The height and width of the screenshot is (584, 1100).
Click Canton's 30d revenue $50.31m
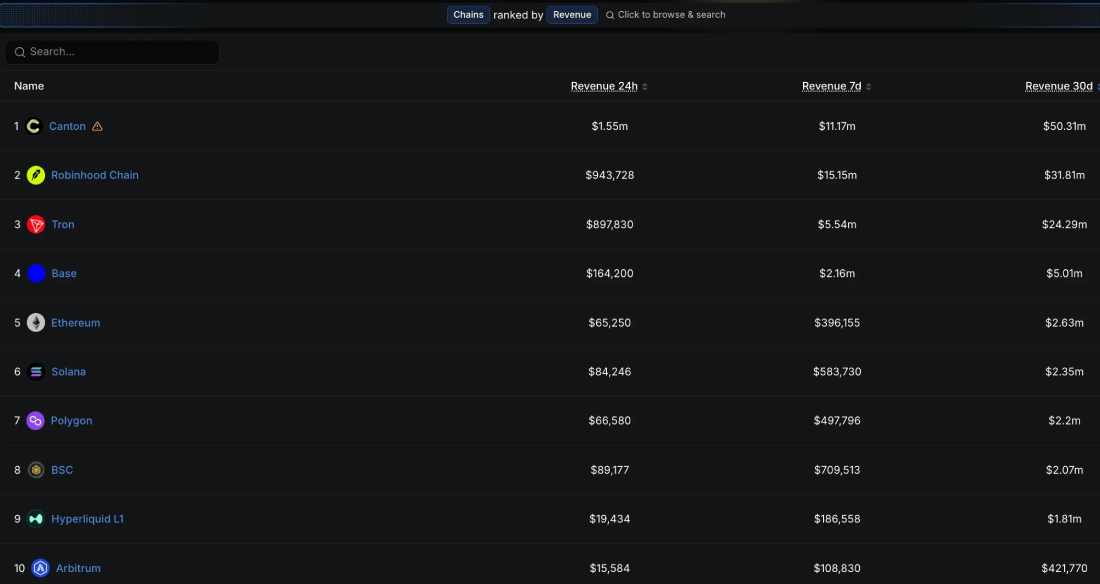click(x=1064, y=126)
